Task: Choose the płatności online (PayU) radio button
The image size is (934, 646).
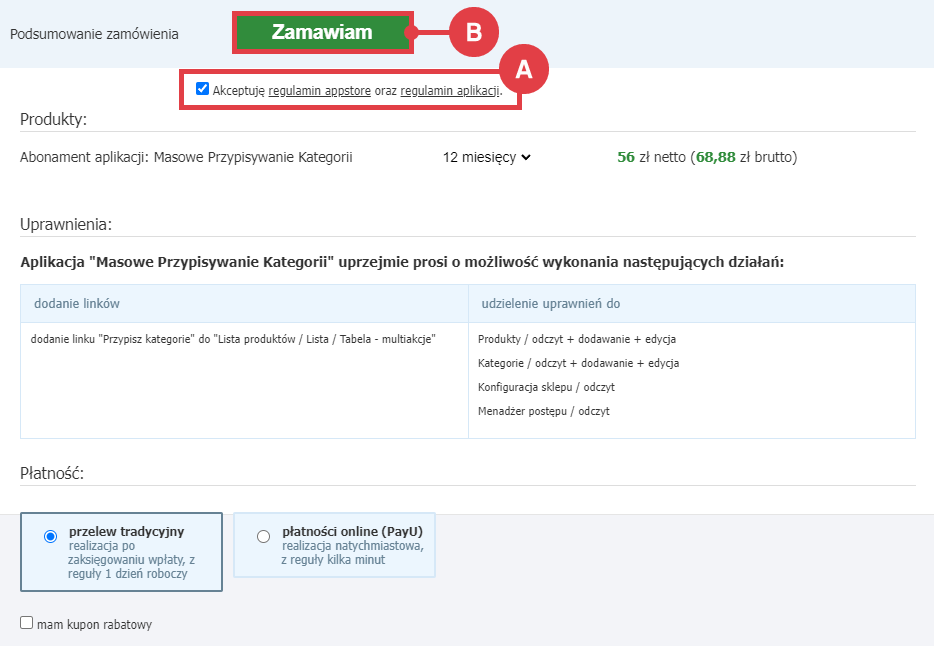Action: coord(264,537)
